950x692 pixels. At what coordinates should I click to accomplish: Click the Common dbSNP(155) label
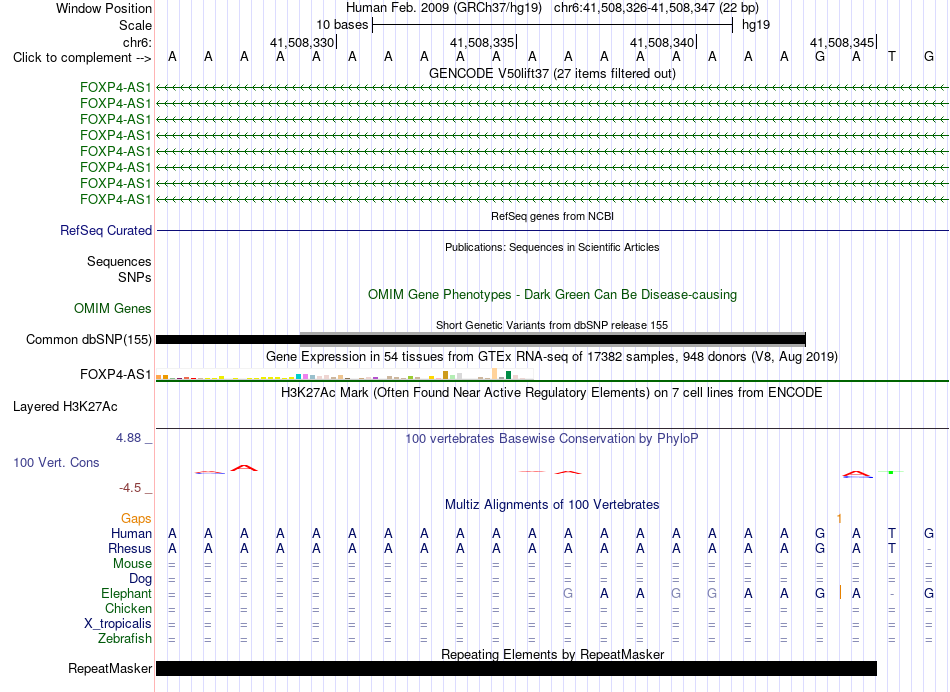pos(88,339)
